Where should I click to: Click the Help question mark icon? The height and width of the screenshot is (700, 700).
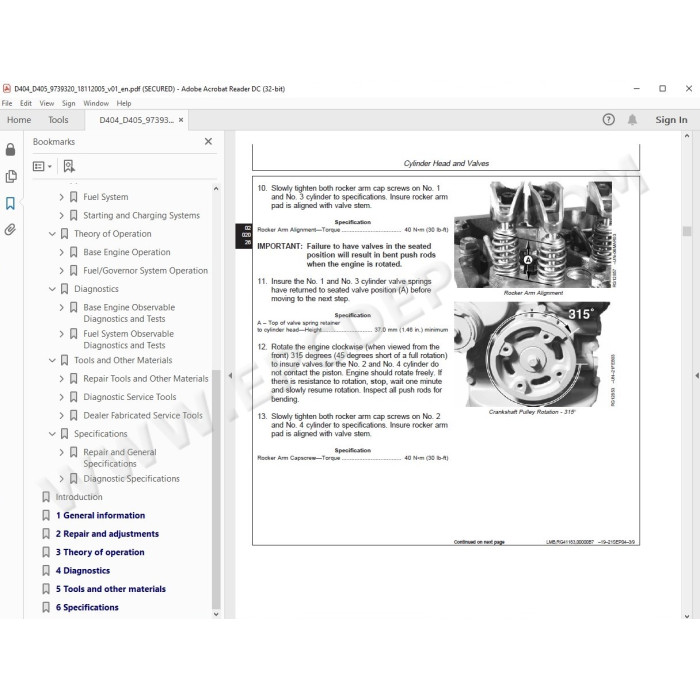tap(608, 120)
